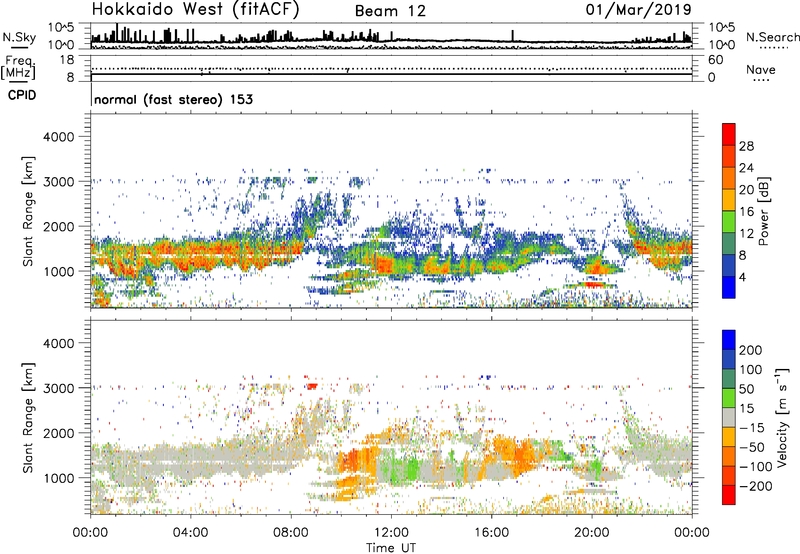The width and height of the screenshot is (800, 554).
Task: Click the 'Time UT' axis title
Action: 391,548
